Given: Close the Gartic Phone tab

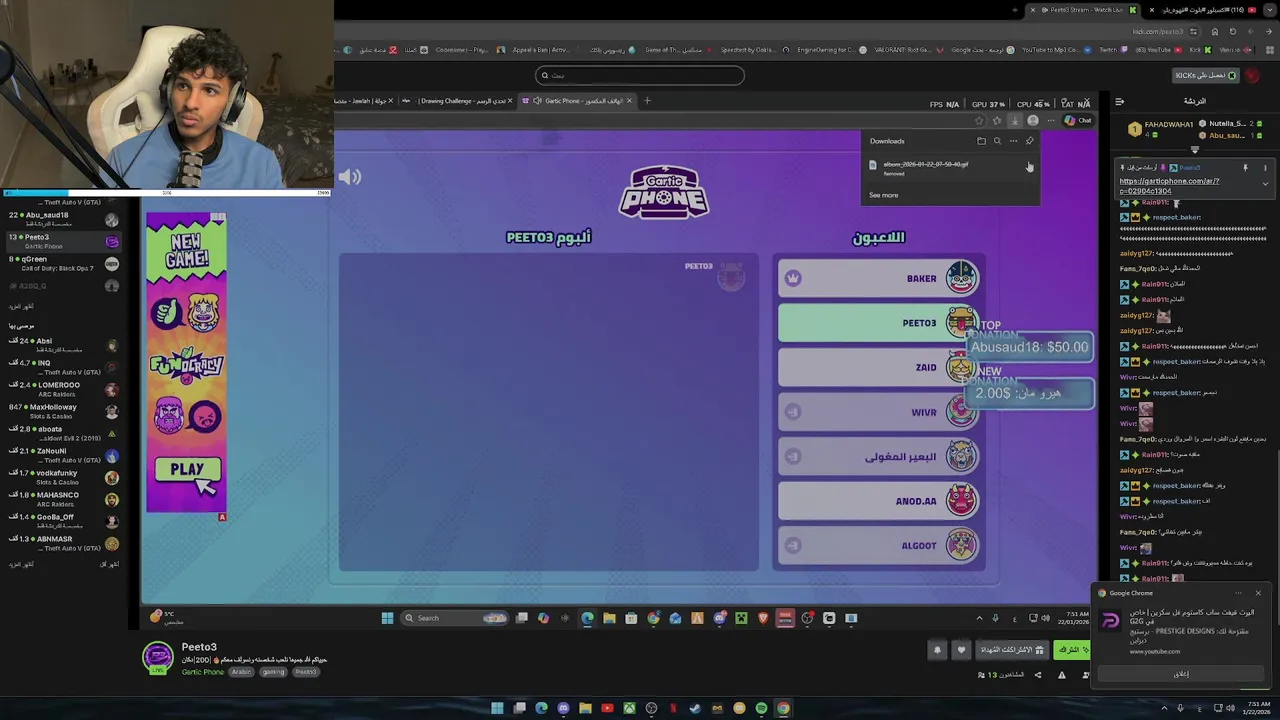Looking at the screenshot, I should click(x=629, y=101).
